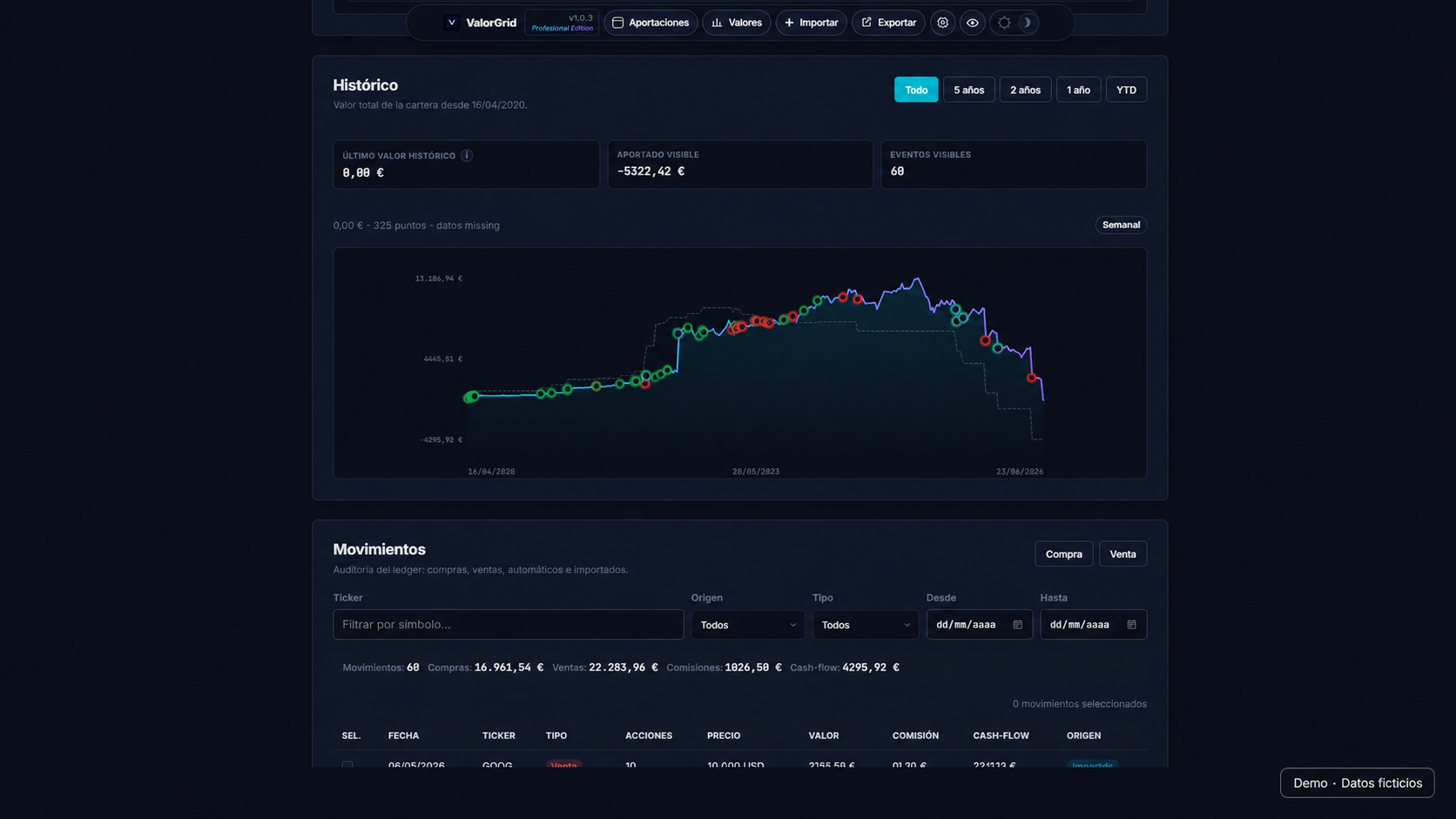Image resolution: width=1456 pixels, height=819 pixels.
Task: Click the Cash-flow total 4295,92 €
Action: coord(871,668)
